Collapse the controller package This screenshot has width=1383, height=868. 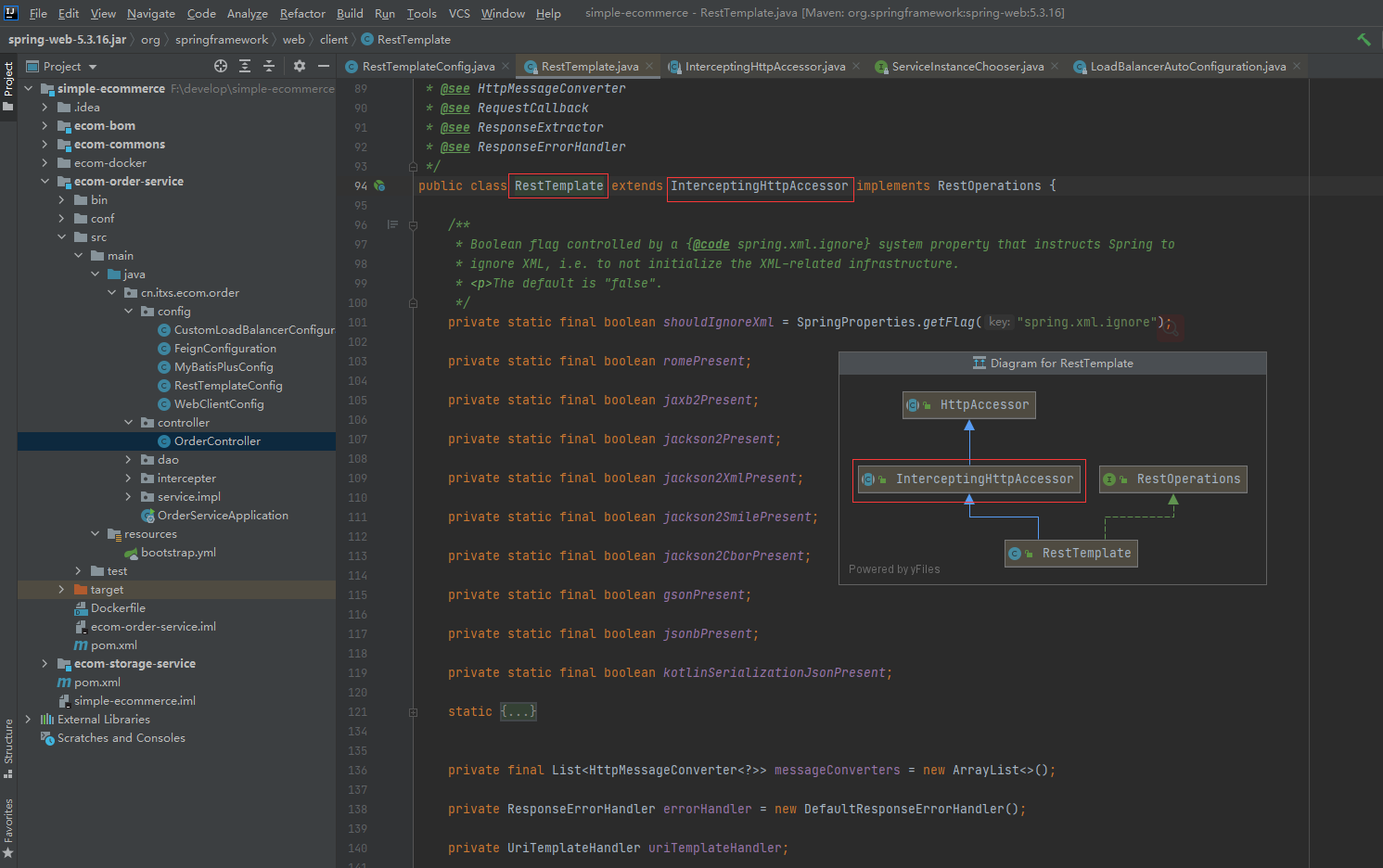(128, 422)
